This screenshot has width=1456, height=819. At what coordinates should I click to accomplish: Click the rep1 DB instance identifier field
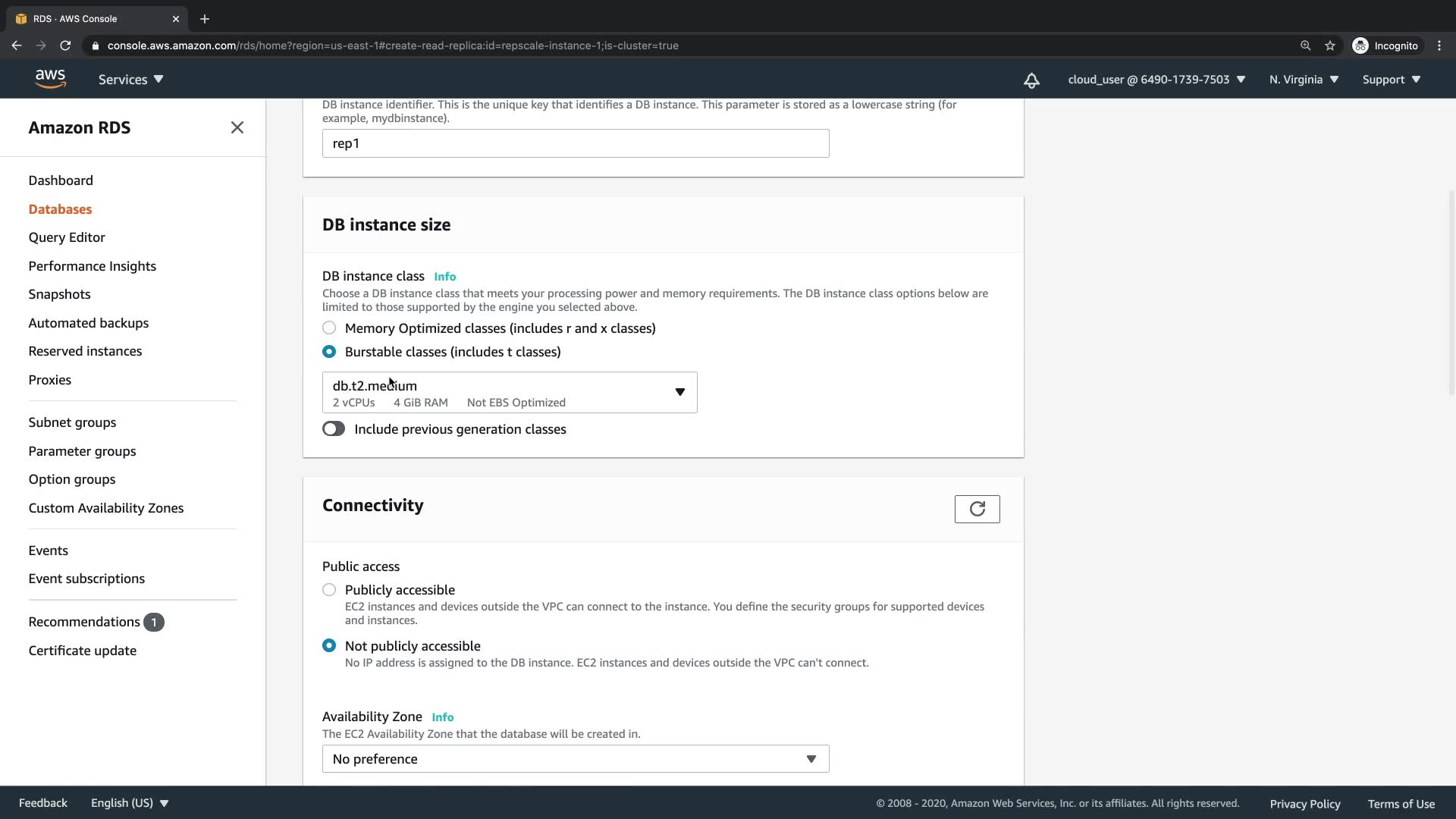[x=575, y=143]
